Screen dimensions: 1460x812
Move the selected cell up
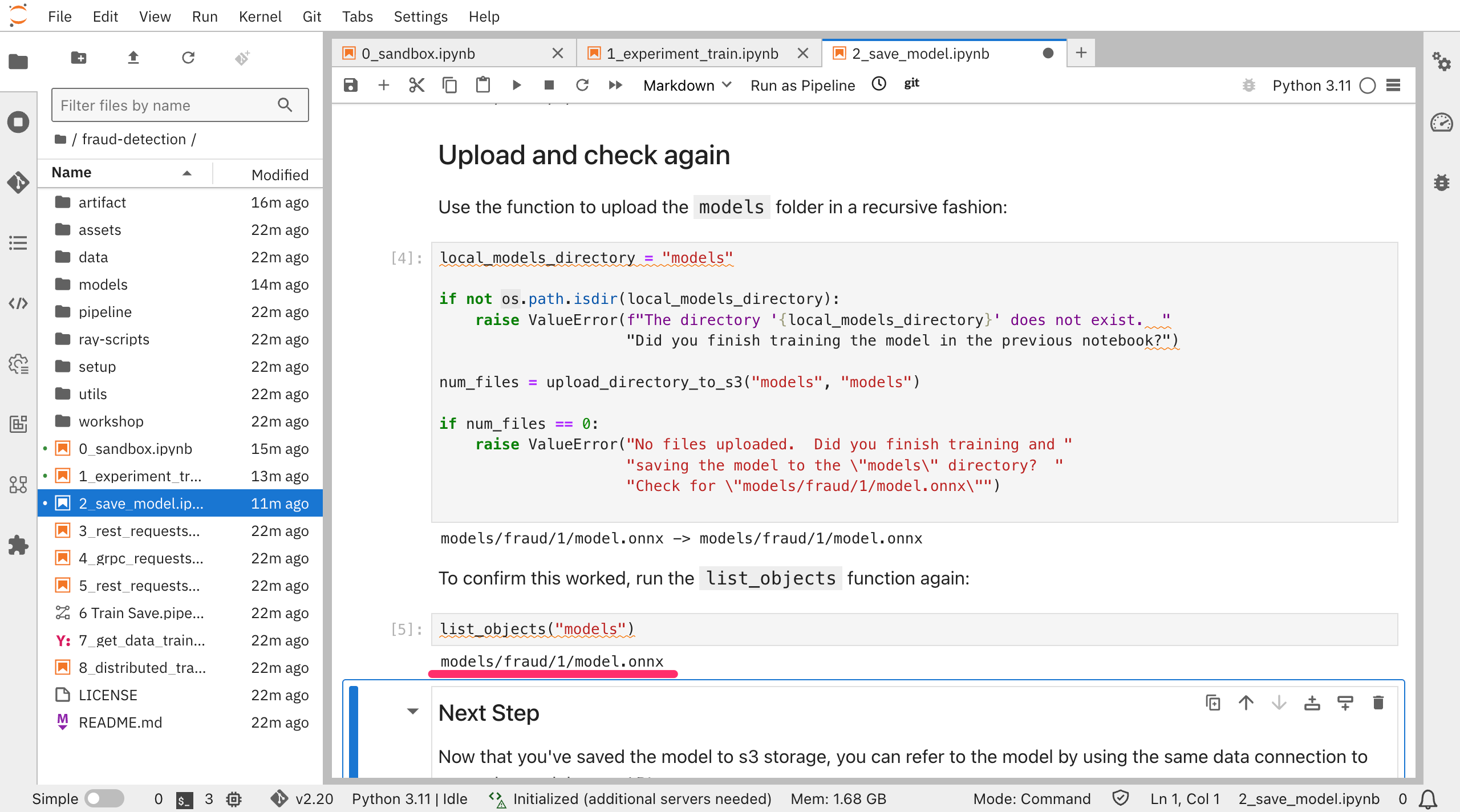click(1246, 703)
